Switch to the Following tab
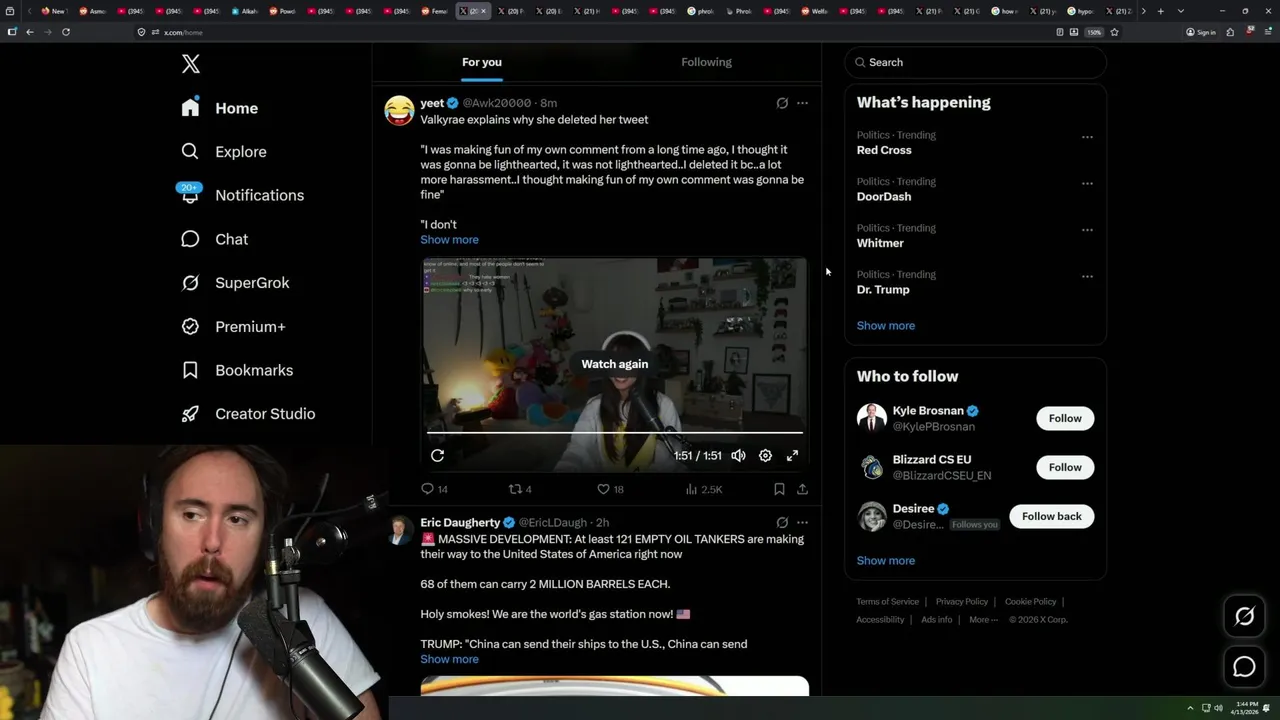The image size is (1280, 720). (707, 62)
